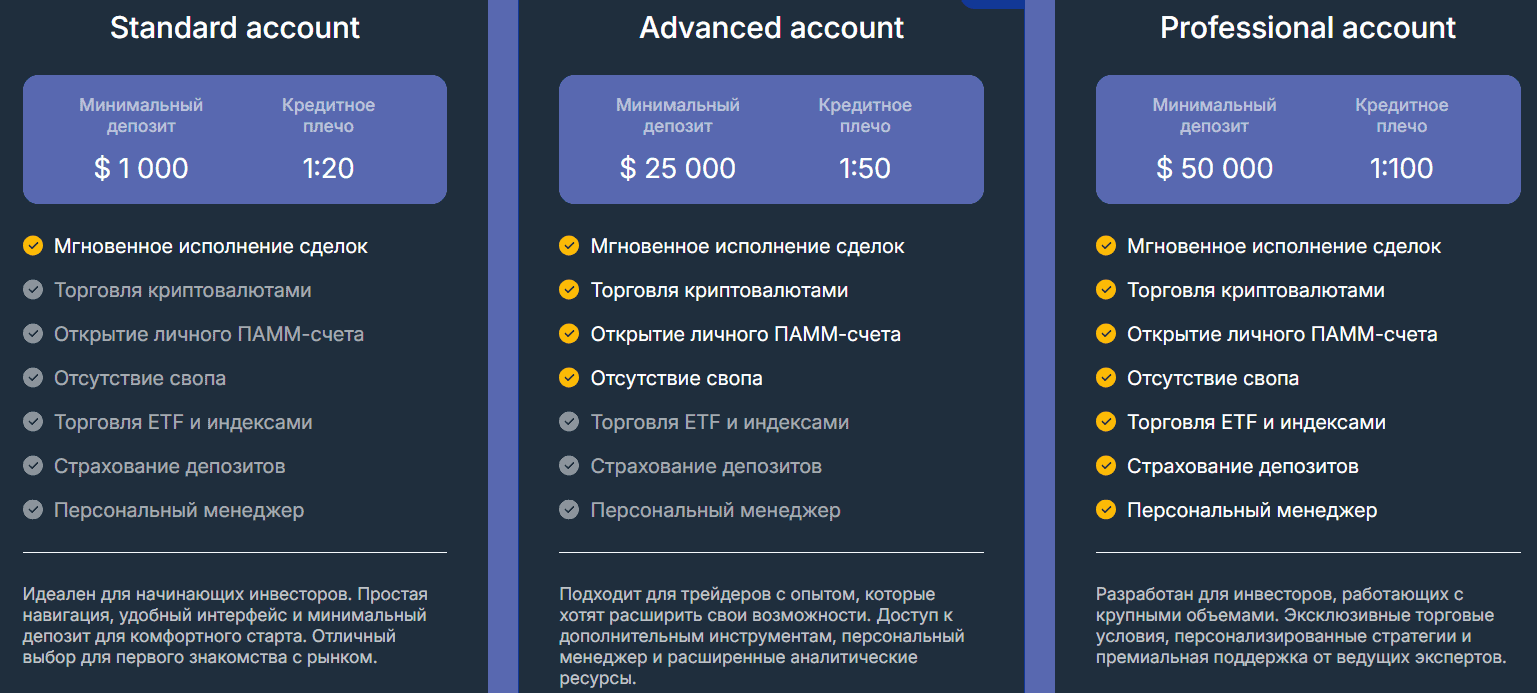
Task: Toggle the gray Персональный менеджер mark on Standard
Action: point(31,509)
